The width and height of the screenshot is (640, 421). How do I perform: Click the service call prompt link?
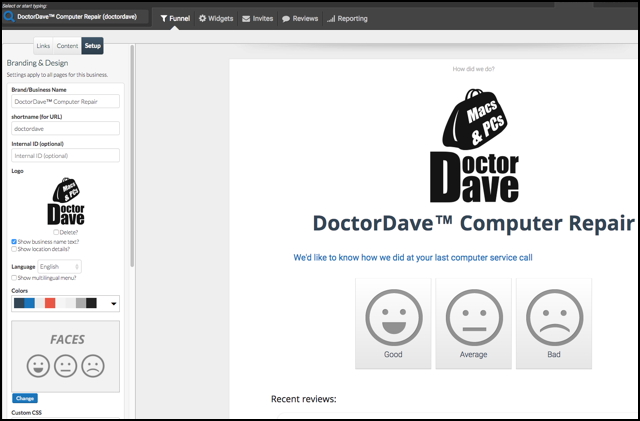pyautogui.click(x=413, y=258)
